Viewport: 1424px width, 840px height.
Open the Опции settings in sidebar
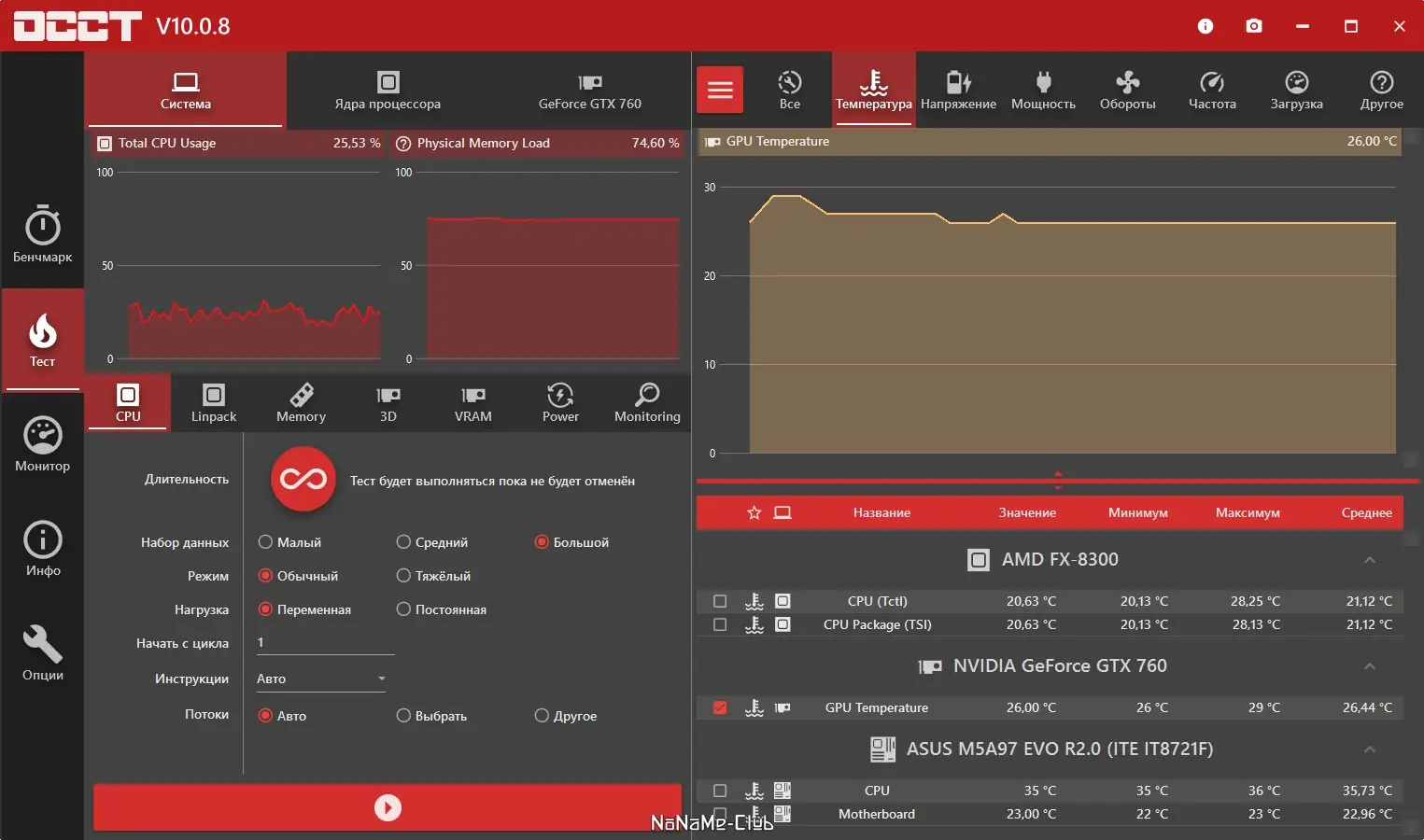click(x=42, y=653)
